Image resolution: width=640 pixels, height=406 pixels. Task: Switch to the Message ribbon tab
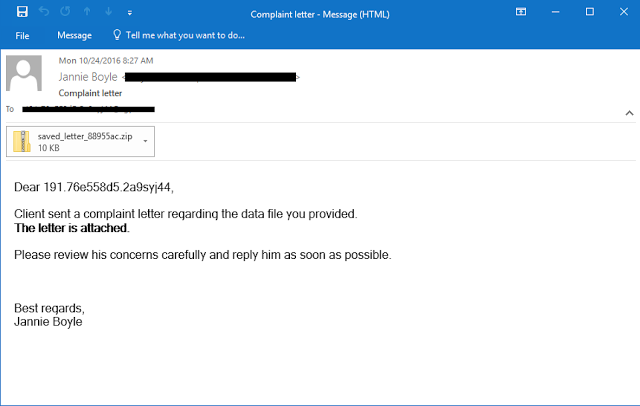74,35
